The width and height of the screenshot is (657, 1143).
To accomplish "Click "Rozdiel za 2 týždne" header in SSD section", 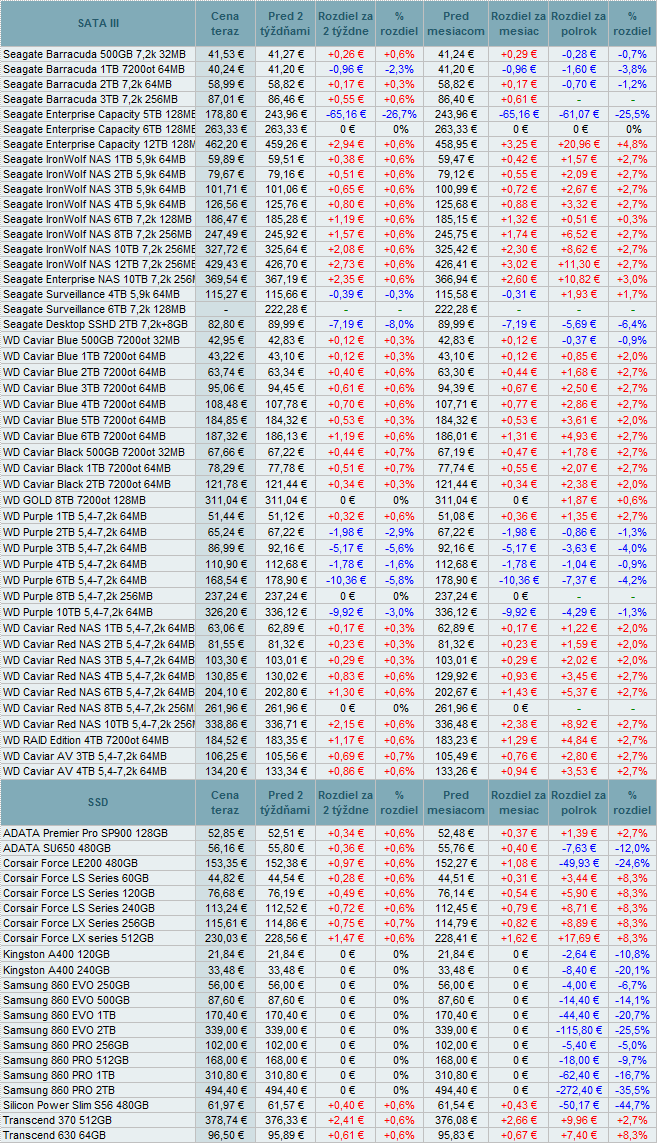I will coord(345,802).
